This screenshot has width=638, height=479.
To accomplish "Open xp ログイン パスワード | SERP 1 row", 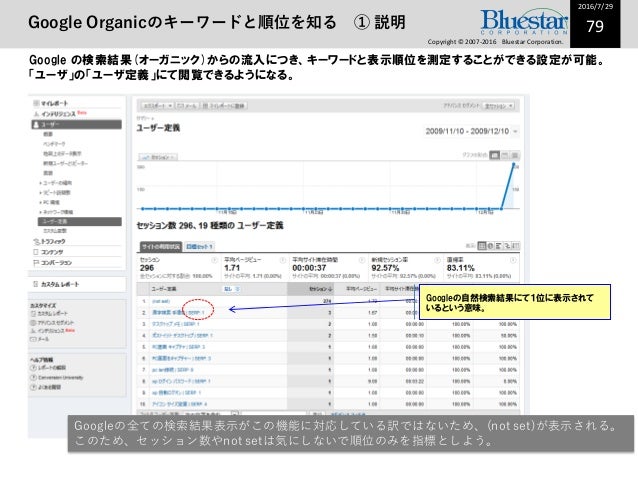I will [181, 381].
